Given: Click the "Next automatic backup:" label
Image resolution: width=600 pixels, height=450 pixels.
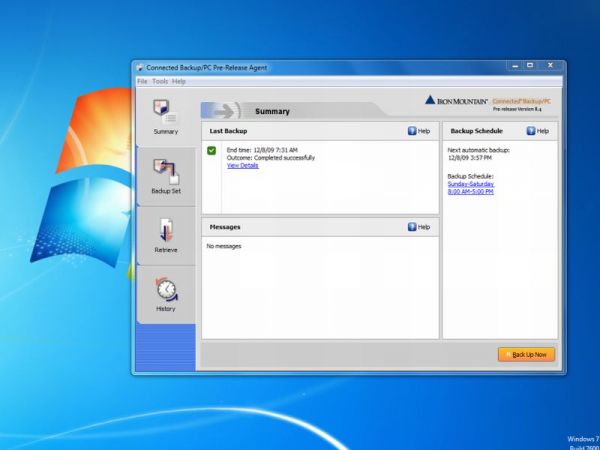Looking at the screenshot, I should point(478,150).
